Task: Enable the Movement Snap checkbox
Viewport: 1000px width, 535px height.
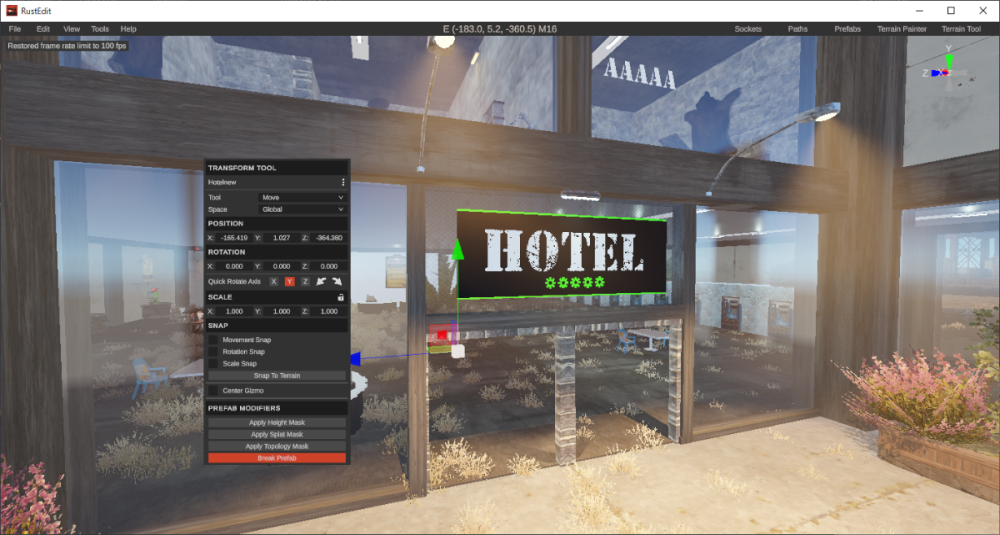Action: [214, 340]
